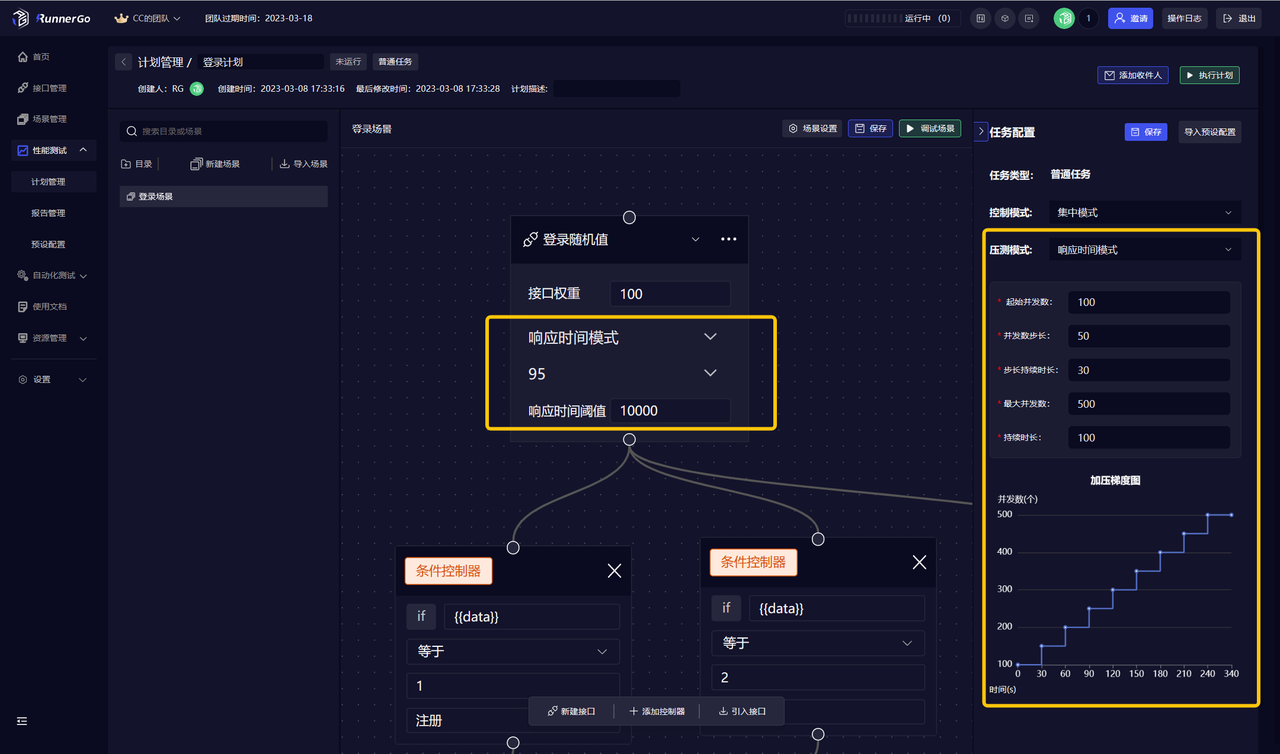Close the left 条件控制器 card
The width and height of the screenshot is (1280, 754).
pyautogui.click(x=614, y=571)
